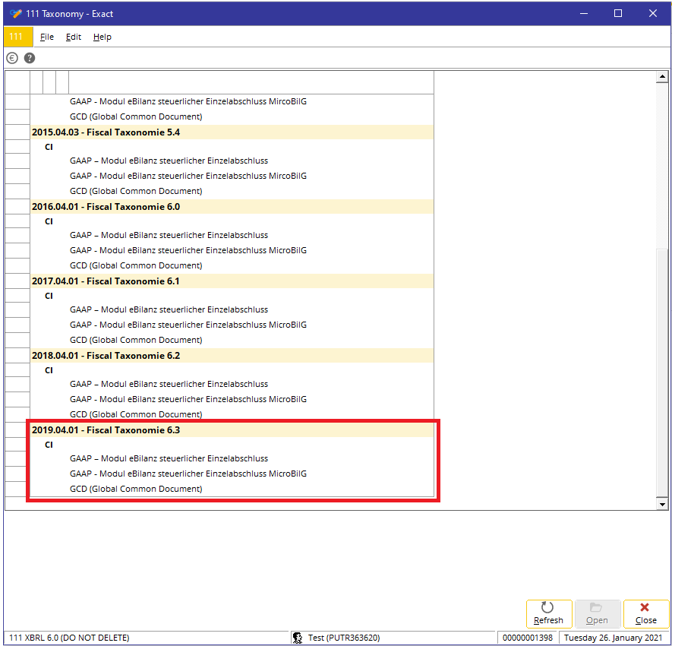Select the topmost GAAP MircoBilG row
673x647 pixels.
coord(188,101)
